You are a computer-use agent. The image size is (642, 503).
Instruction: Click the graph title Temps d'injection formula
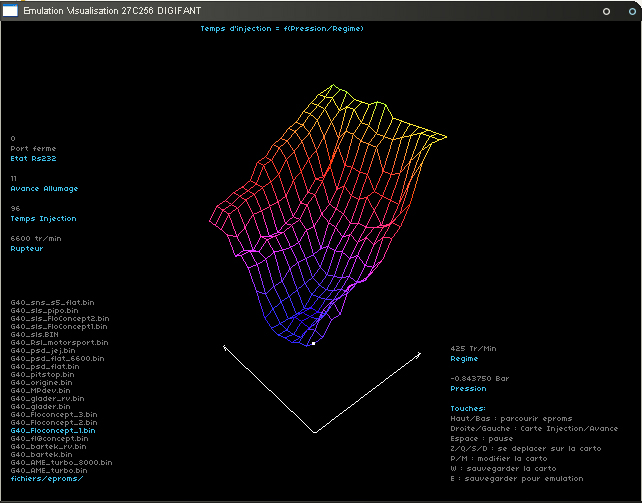[x=281, y=28]
